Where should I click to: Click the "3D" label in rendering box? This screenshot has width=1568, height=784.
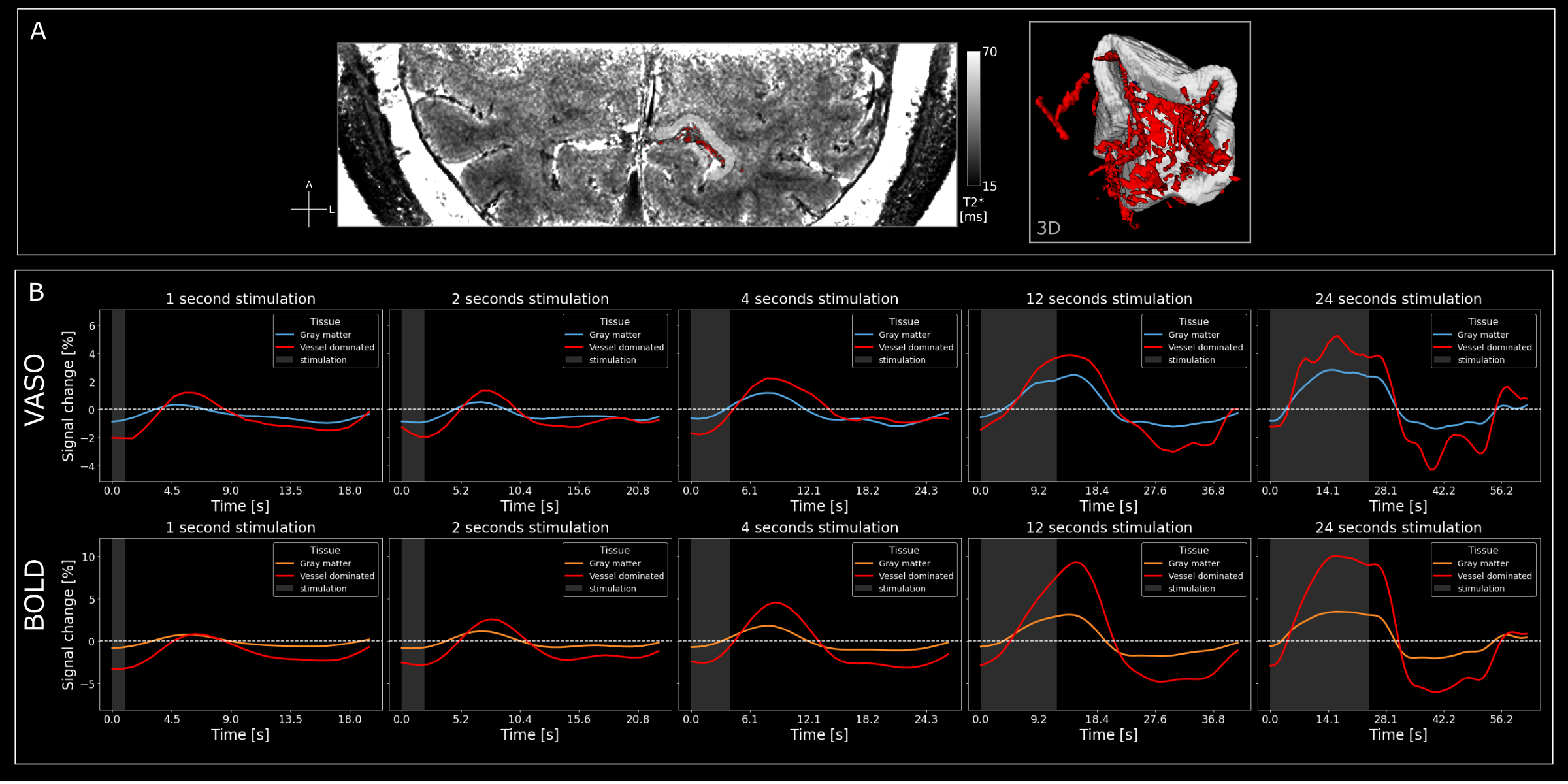[x=1049, y=228]
